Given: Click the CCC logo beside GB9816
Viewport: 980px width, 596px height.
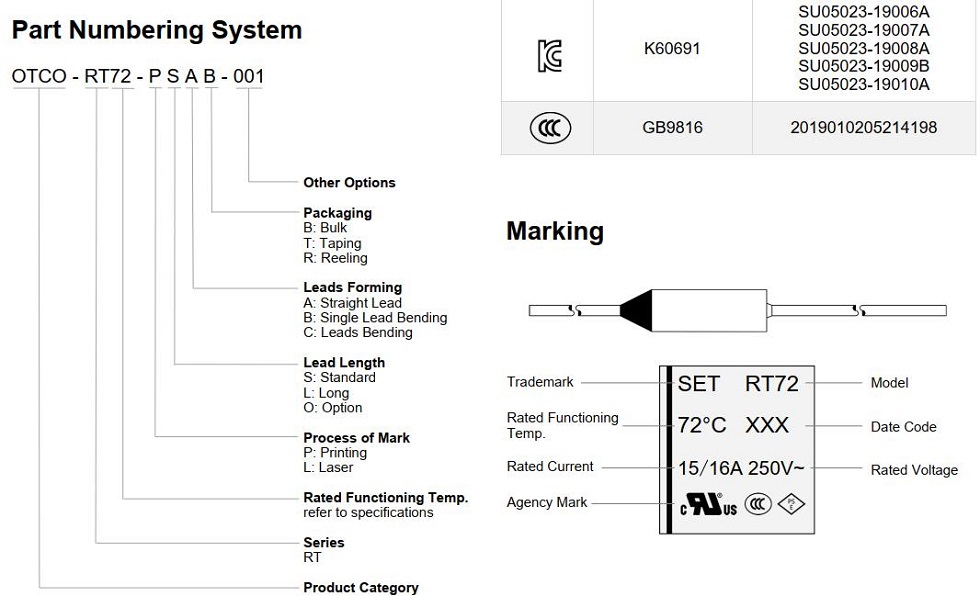Looking at the screenshot, I should pyautogui.click(x=549, y=128).
